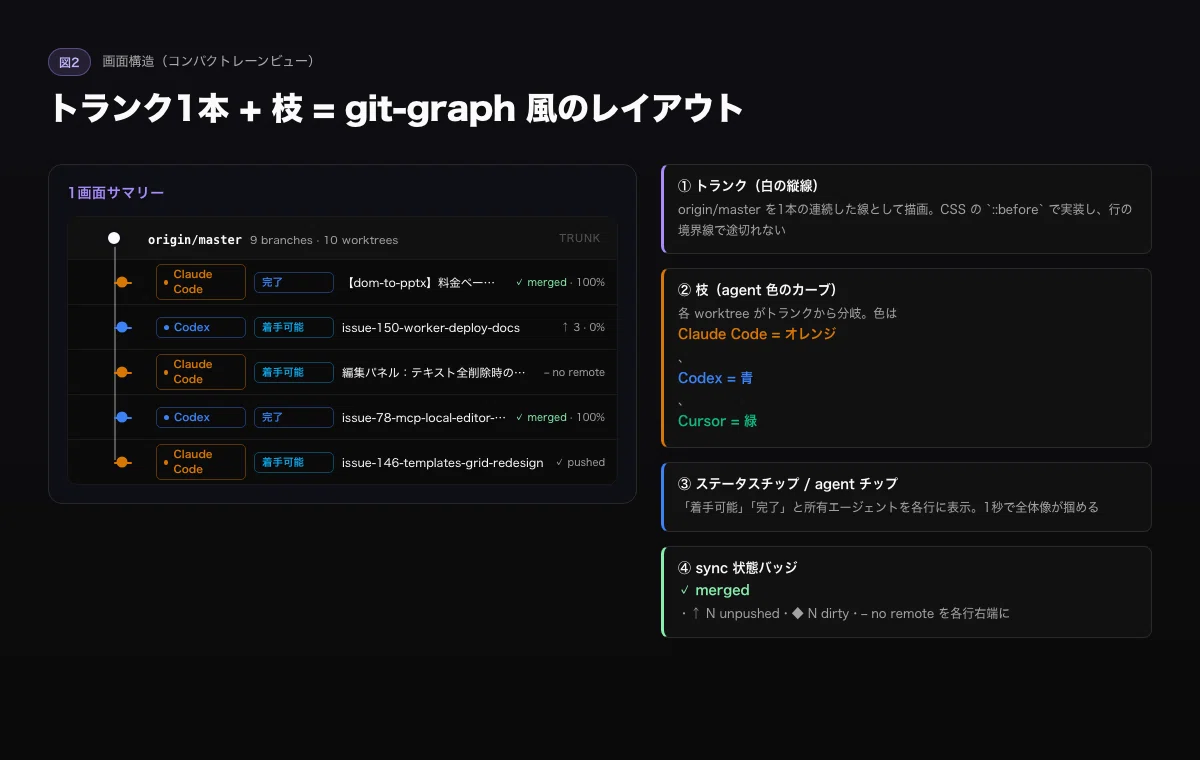Click the blue branch node on the issue-78-mcp-local-editor row
The width and height of the screenshot is (1200, 760).
[122, 417]
